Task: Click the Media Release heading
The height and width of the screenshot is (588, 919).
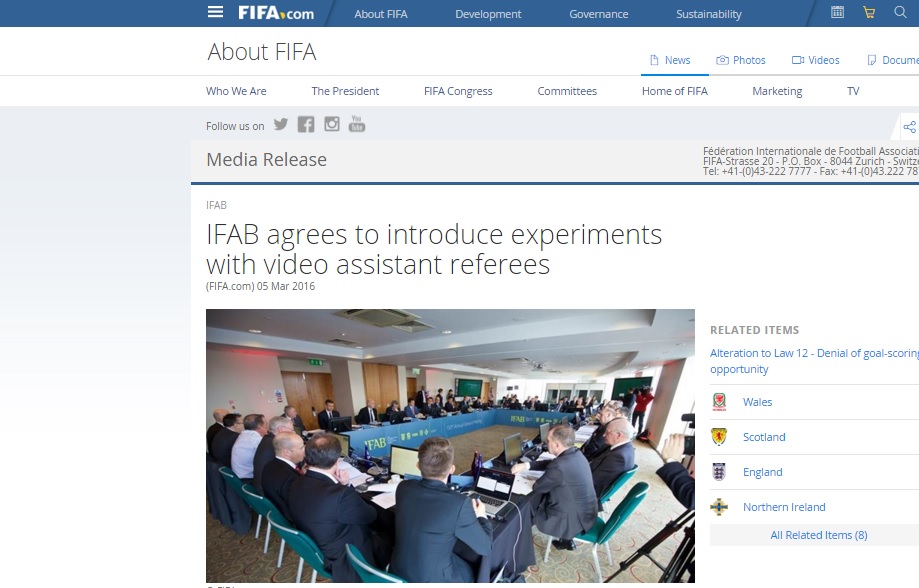Action: pyautogui.click(x=267, y=159)
